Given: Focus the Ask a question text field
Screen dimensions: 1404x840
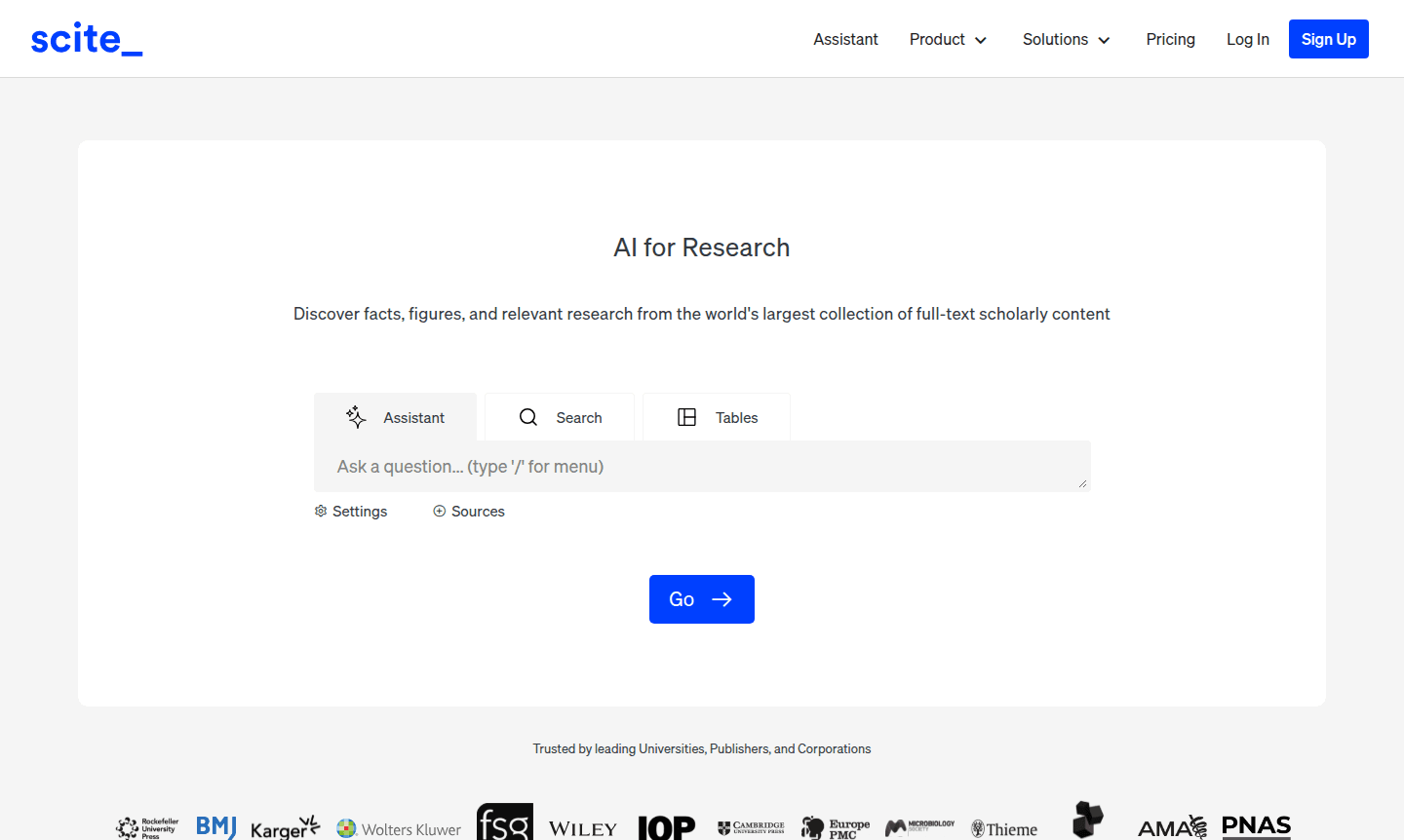Looking at the screenshot, I should (700, 467).
